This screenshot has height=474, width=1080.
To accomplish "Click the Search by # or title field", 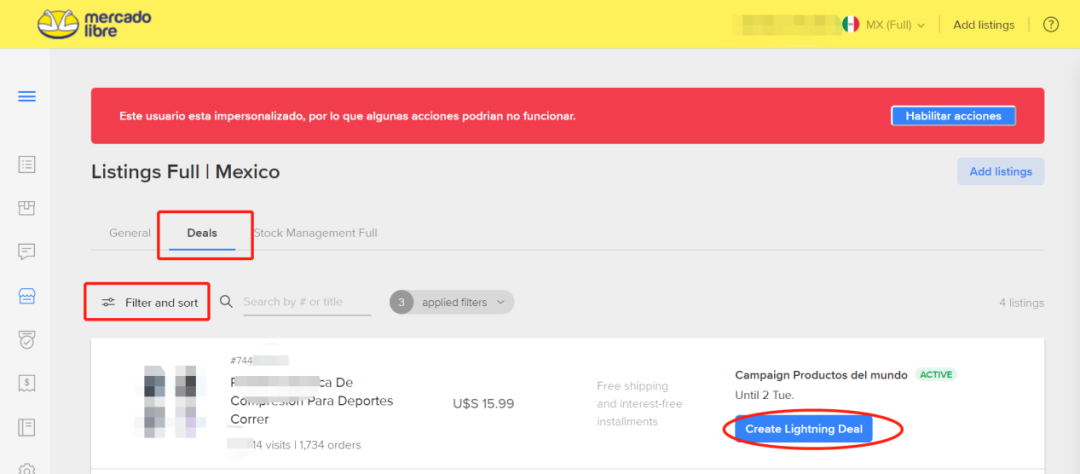I will (307, 302).
